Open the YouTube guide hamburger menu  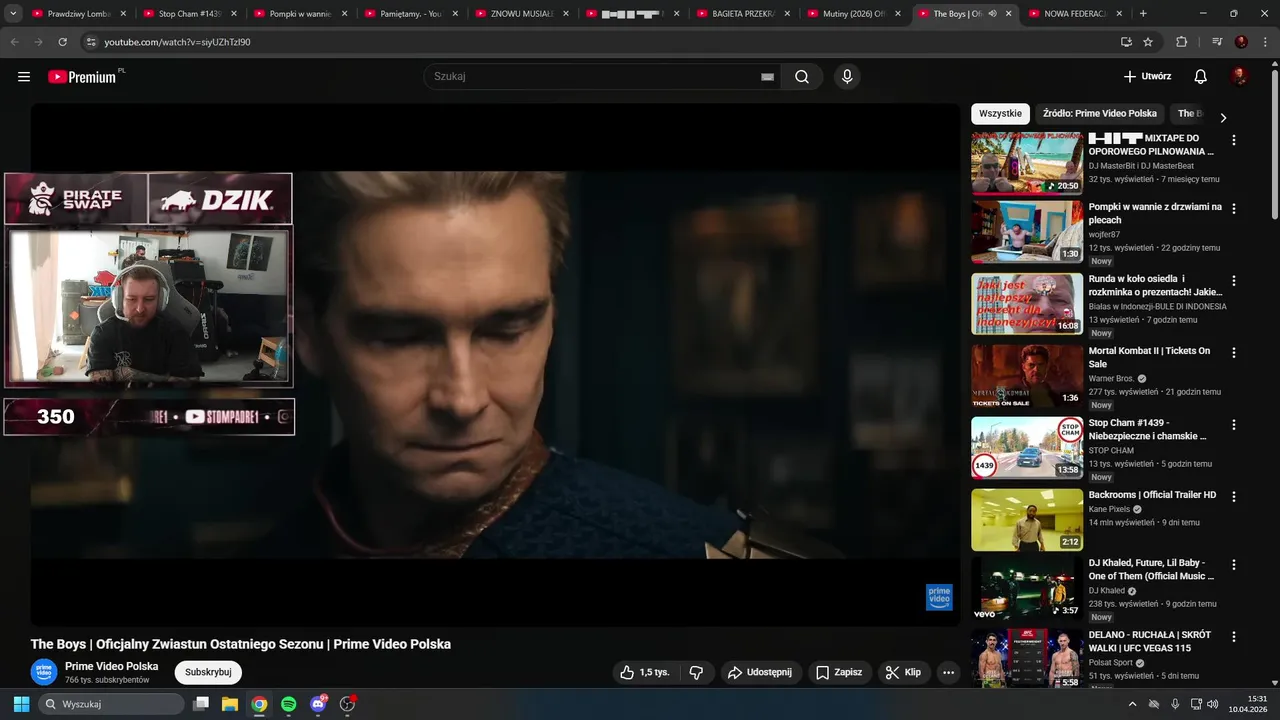pos(24,77)
